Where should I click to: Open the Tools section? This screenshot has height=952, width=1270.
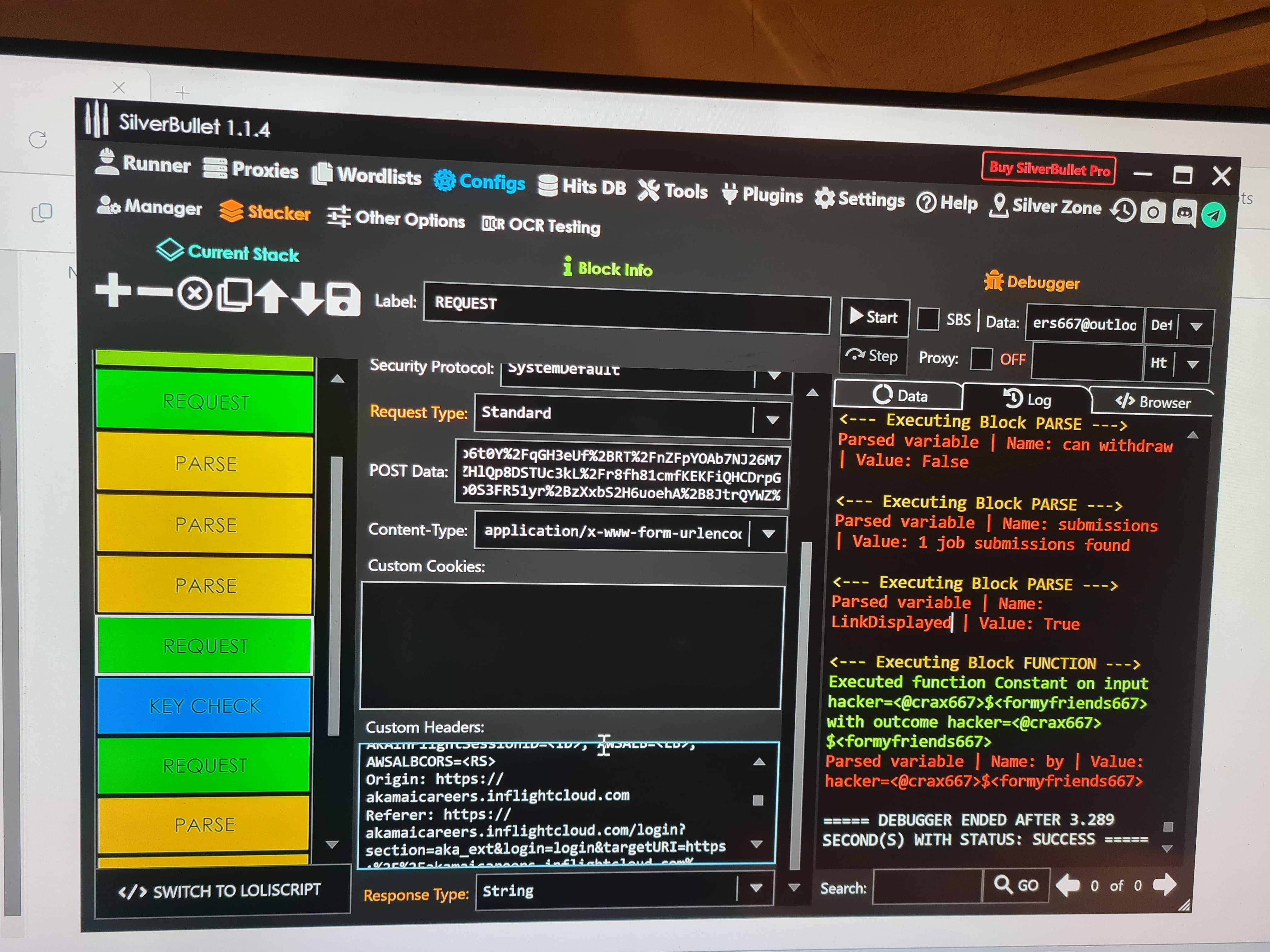point(673,190)
